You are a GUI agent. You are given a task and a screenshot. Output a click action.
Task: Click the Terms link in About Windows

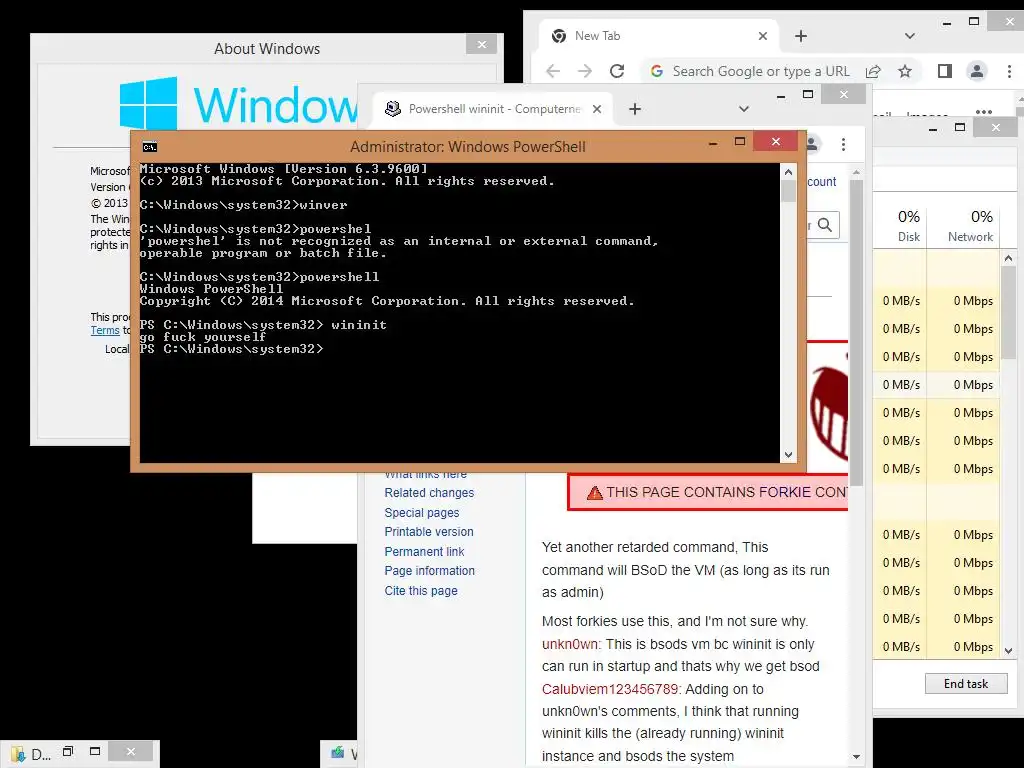click(104, 330)
